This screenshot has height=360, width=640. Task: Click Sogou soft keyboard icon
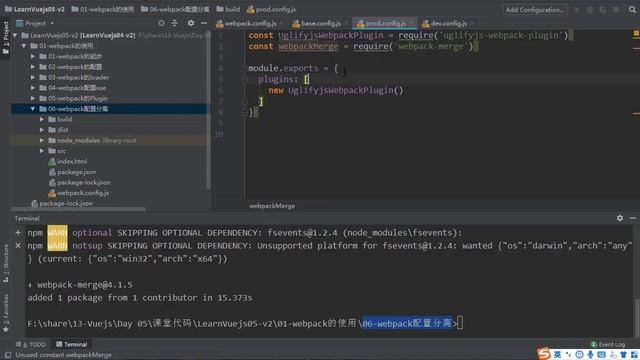(601, 354)
